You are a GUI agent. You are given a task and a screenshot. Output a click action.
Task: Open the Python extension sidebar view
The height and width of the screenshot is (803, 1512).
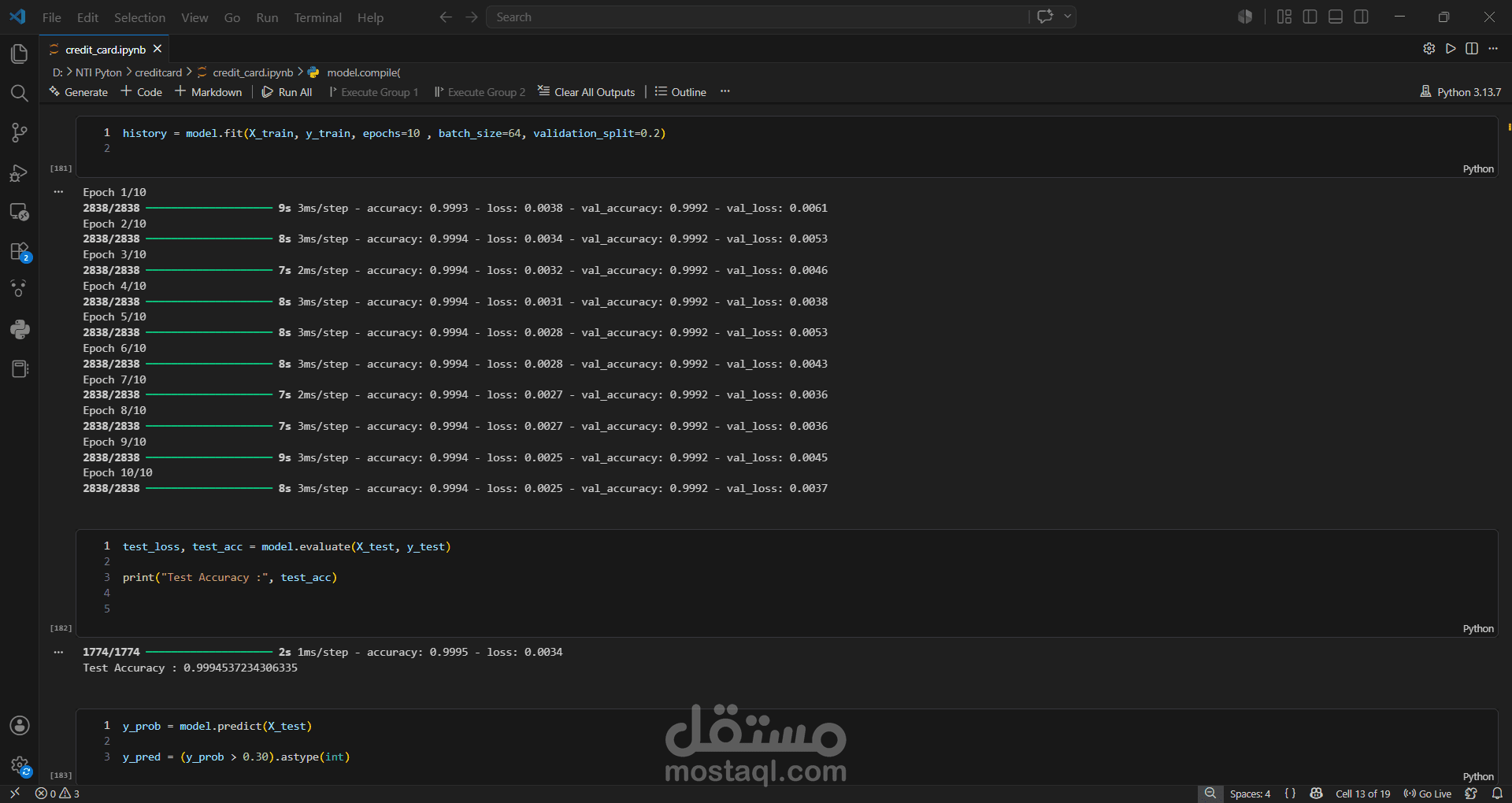pos(20,329)
